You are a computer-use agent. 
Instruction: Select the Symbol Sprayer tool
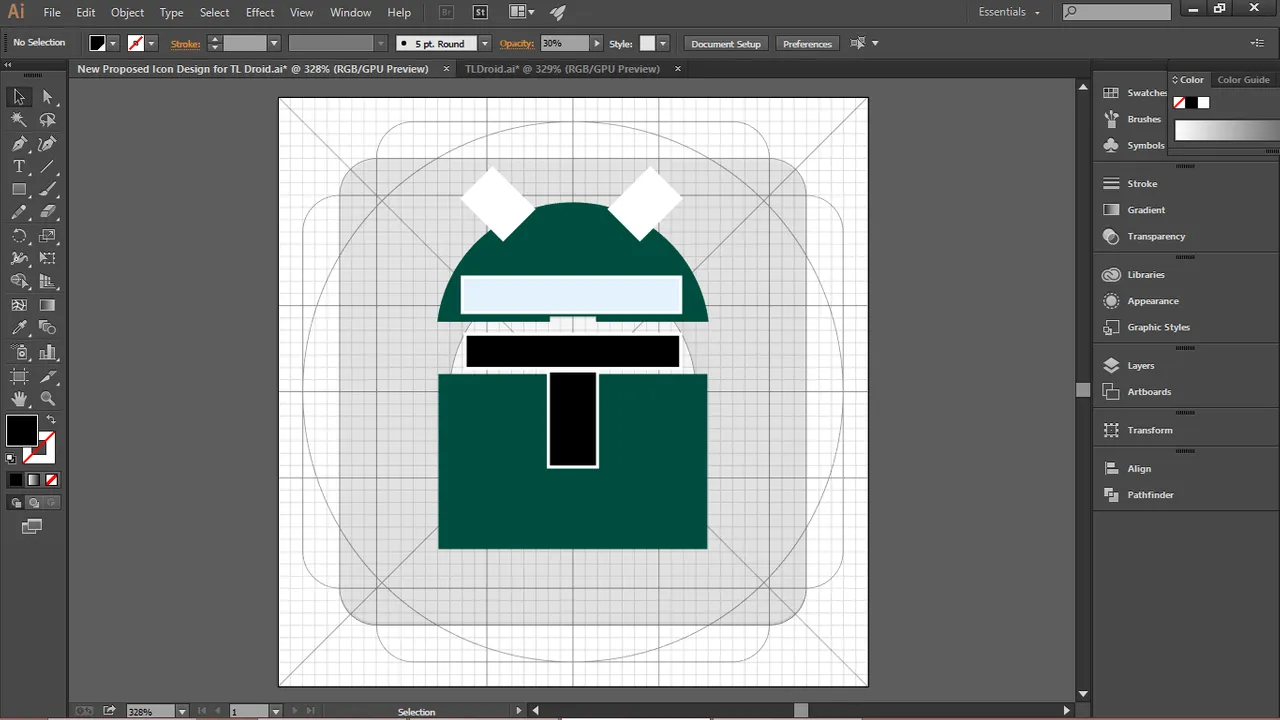tap(19, 352)
